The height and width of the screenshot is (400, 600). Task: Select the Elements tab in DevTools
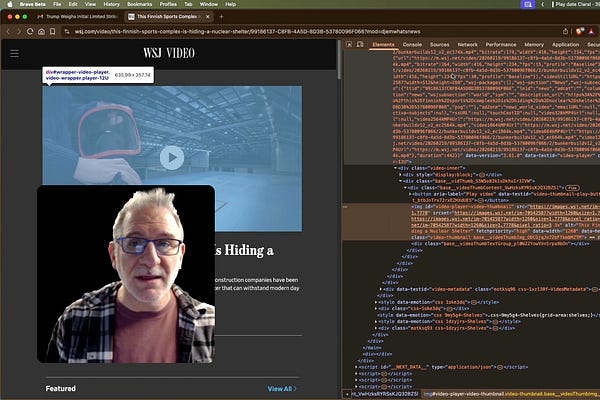(383, 45)
